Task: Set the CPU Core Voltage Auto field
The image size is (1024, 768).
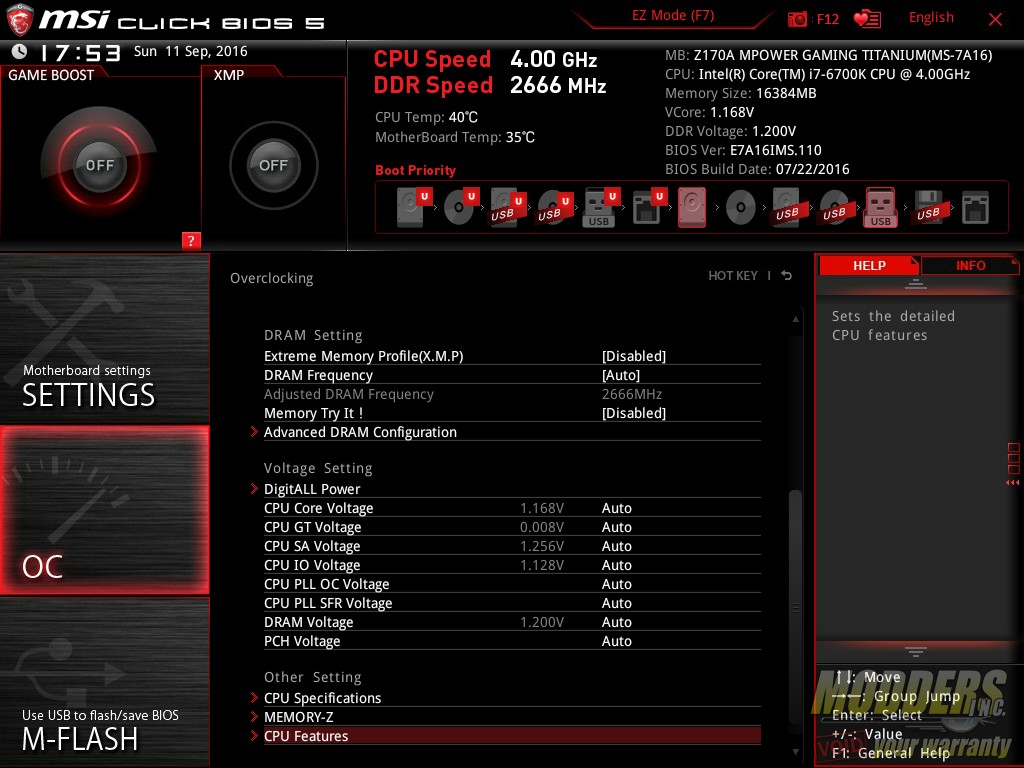Action: coord(616,508)
